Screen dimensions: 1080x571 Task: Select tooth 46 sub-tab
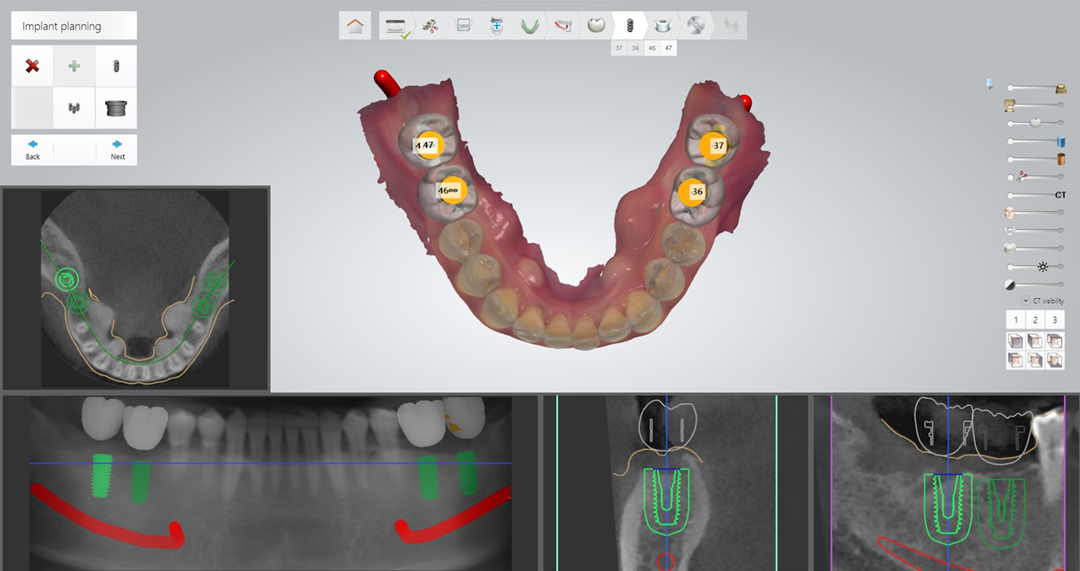tap(652, 48)
